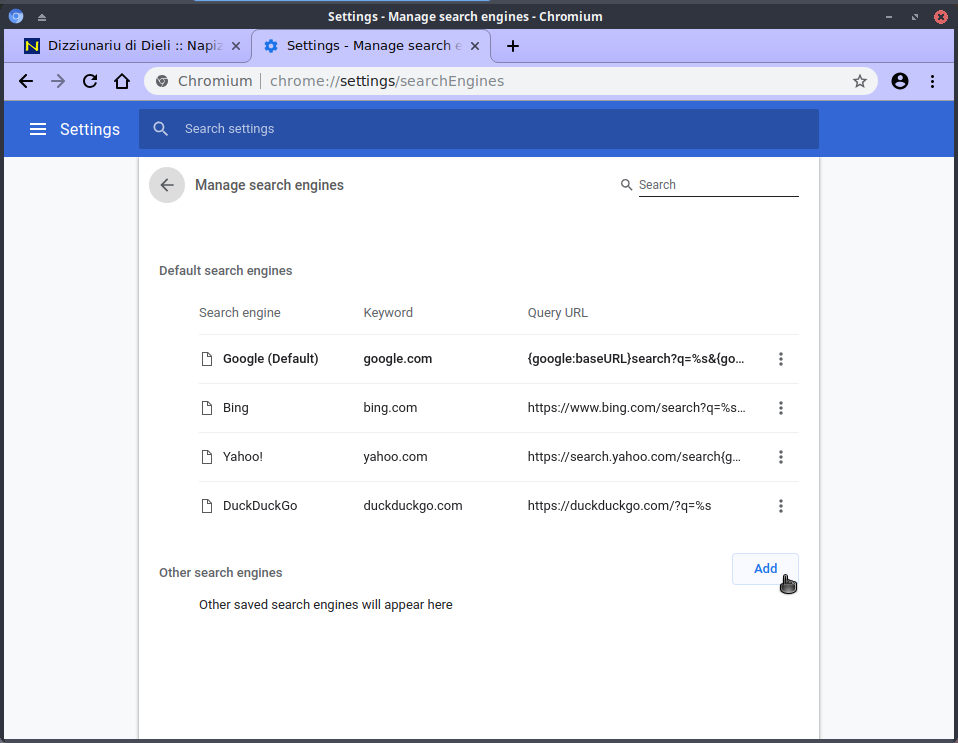The image size is (958, 743).
Task: Click the address bar URL
Action: click(x=387, y=81)
